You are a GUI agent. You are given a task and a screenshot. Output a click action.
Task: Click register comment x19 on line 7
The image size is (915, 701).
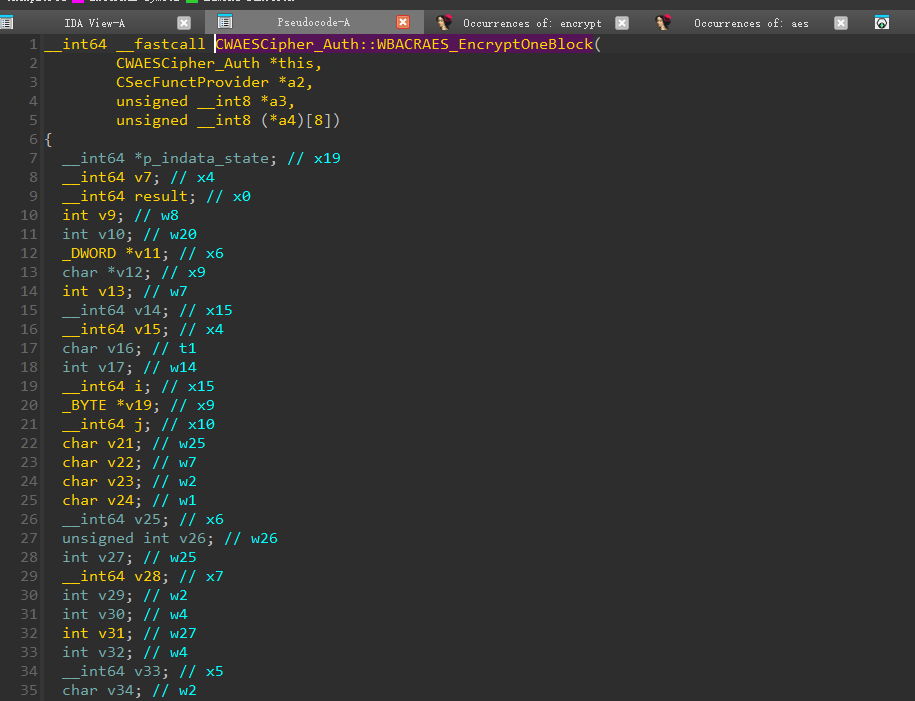click(327, 158)
